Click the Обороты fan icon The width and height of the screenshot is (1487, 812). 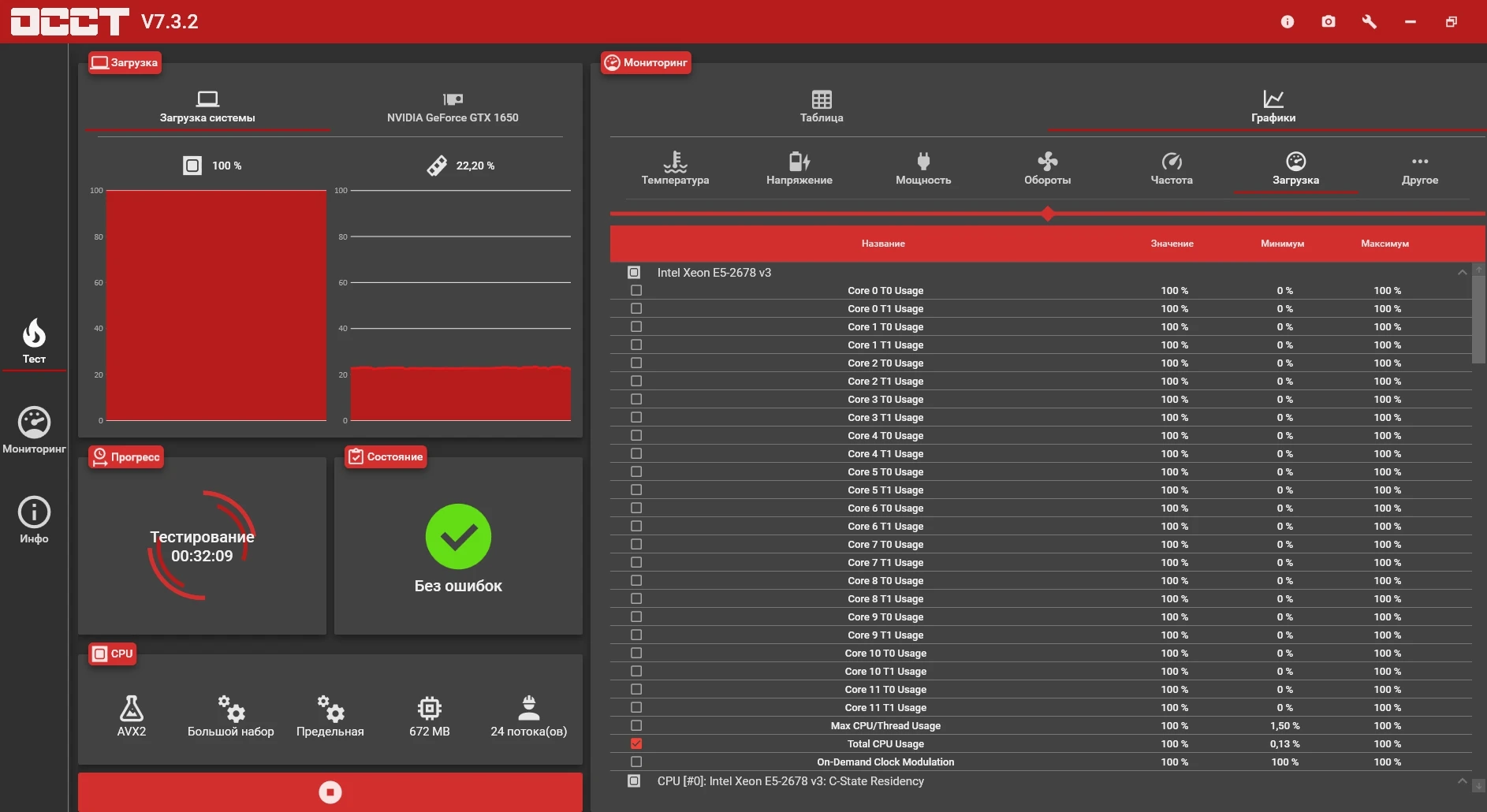pyautogui.click(x=1048, y=161)
